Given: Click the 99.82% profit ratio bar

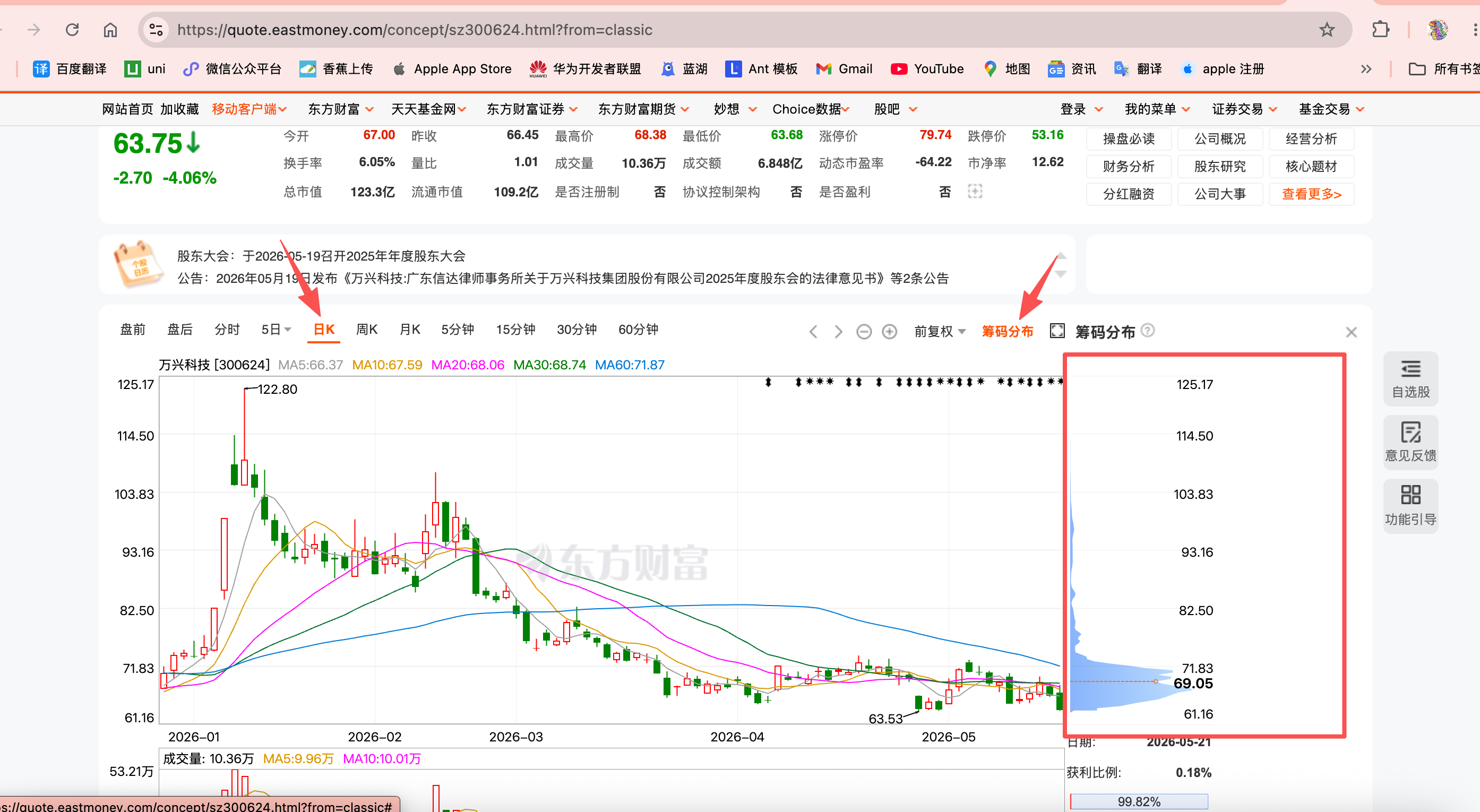Looking at the screenshot, I should [x=1139, y=802].
